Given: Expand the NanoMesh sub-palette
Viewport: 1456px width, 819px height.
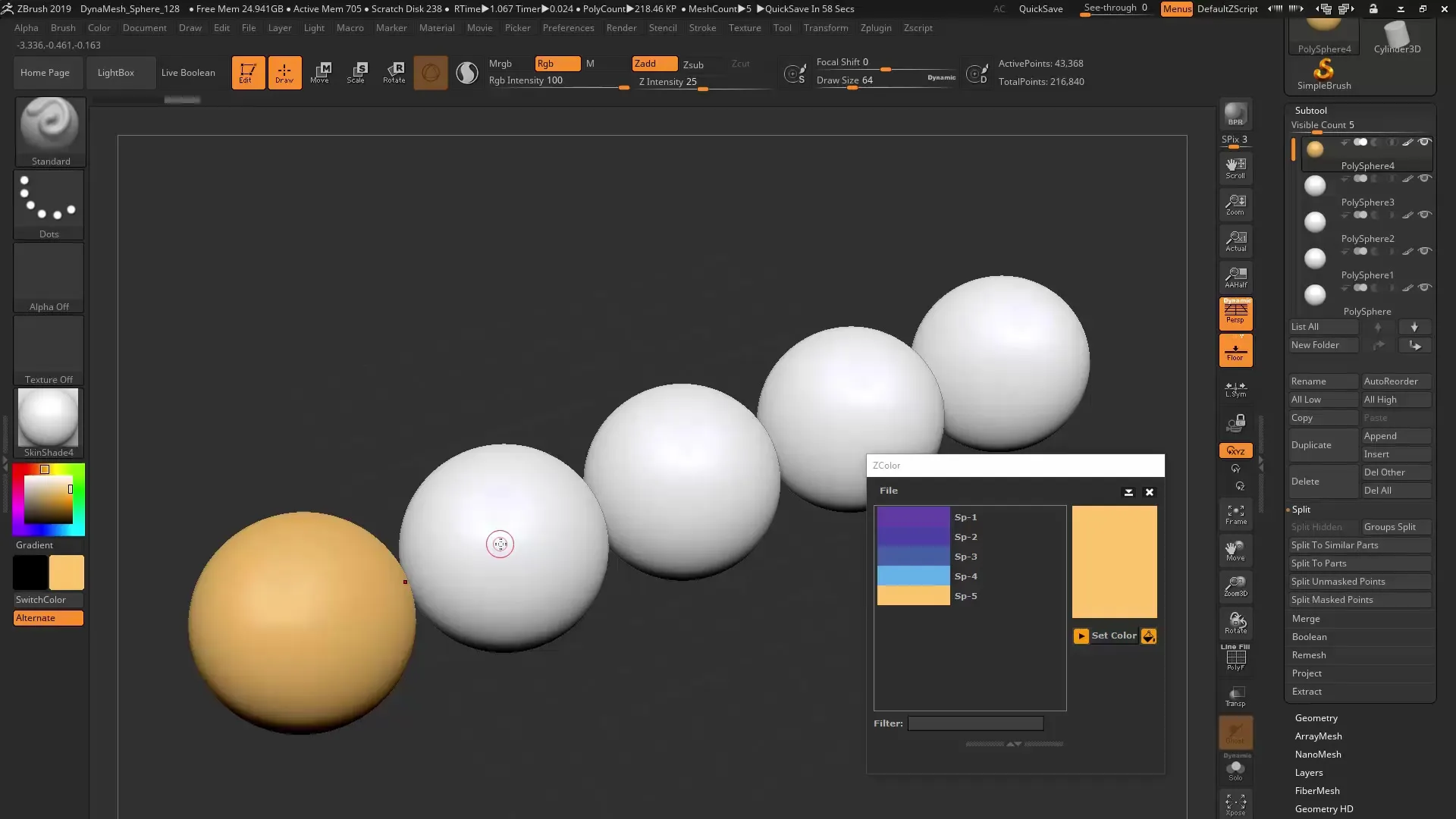Looking at the screenshot, I should tap(1318, 755).
